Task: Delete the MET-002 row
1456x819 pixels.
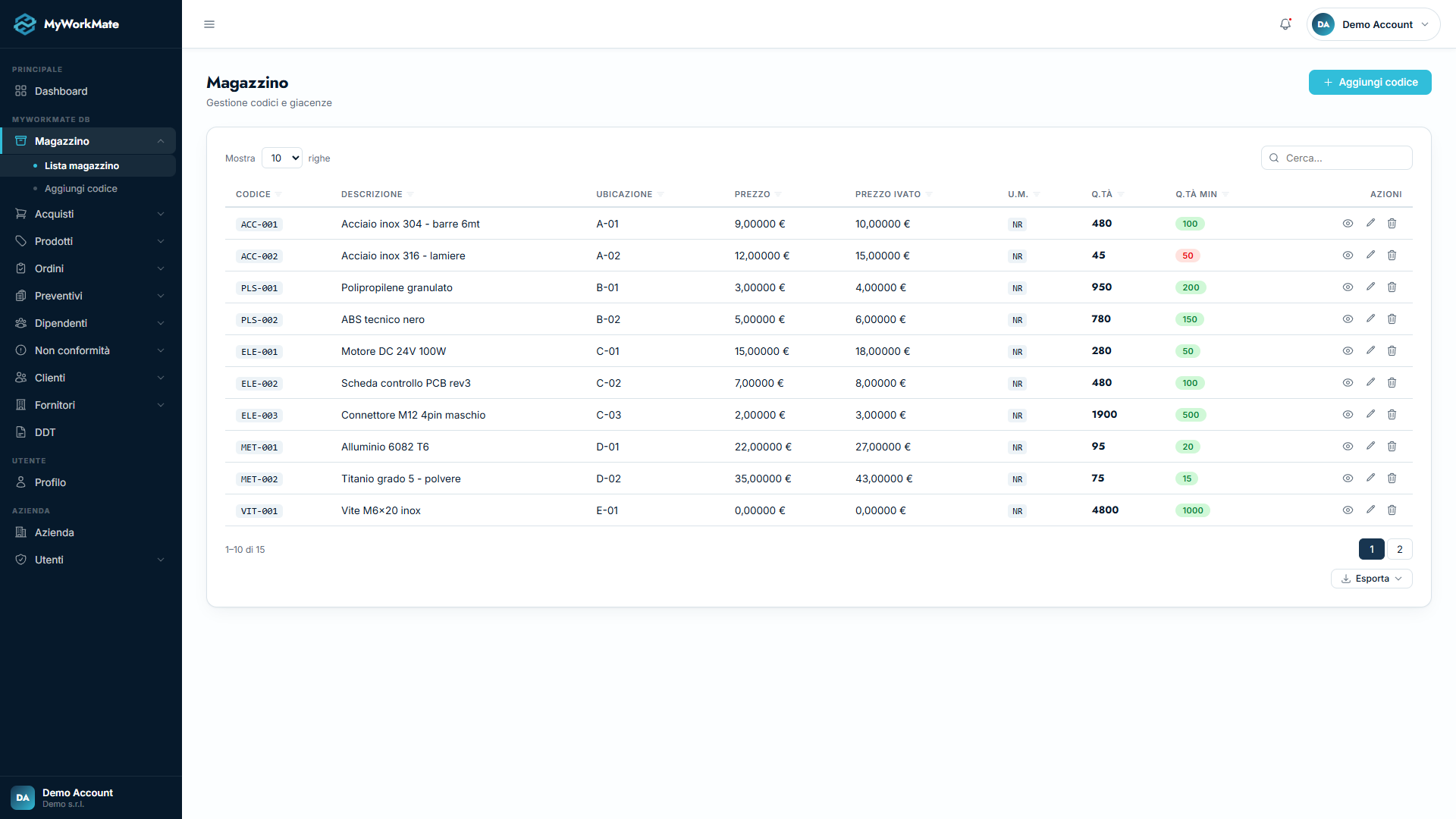Action: click(x=1392, y=478)
